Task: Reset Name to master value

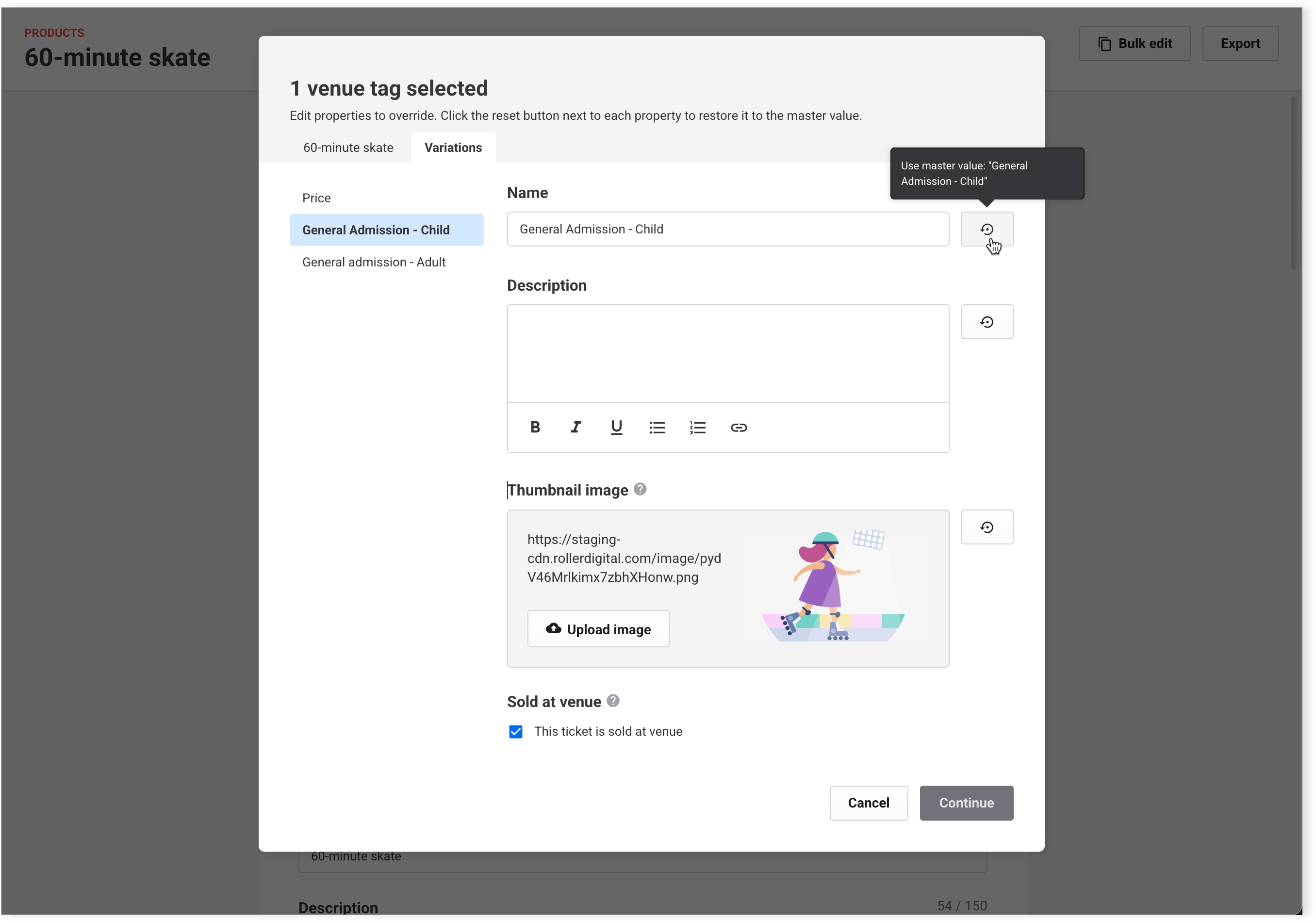Action: [987, 230]
